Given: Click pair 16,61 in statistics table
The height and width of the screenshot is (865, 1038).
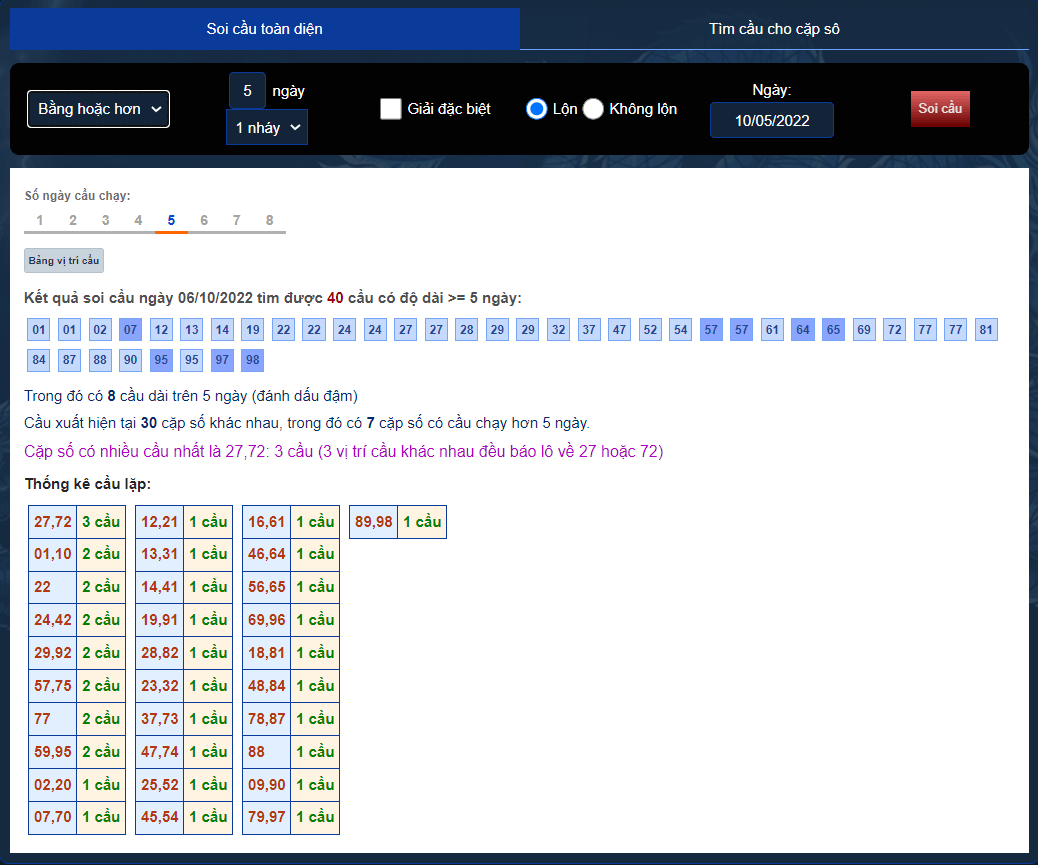Looking at the screenshot, I should coord(267,522).
